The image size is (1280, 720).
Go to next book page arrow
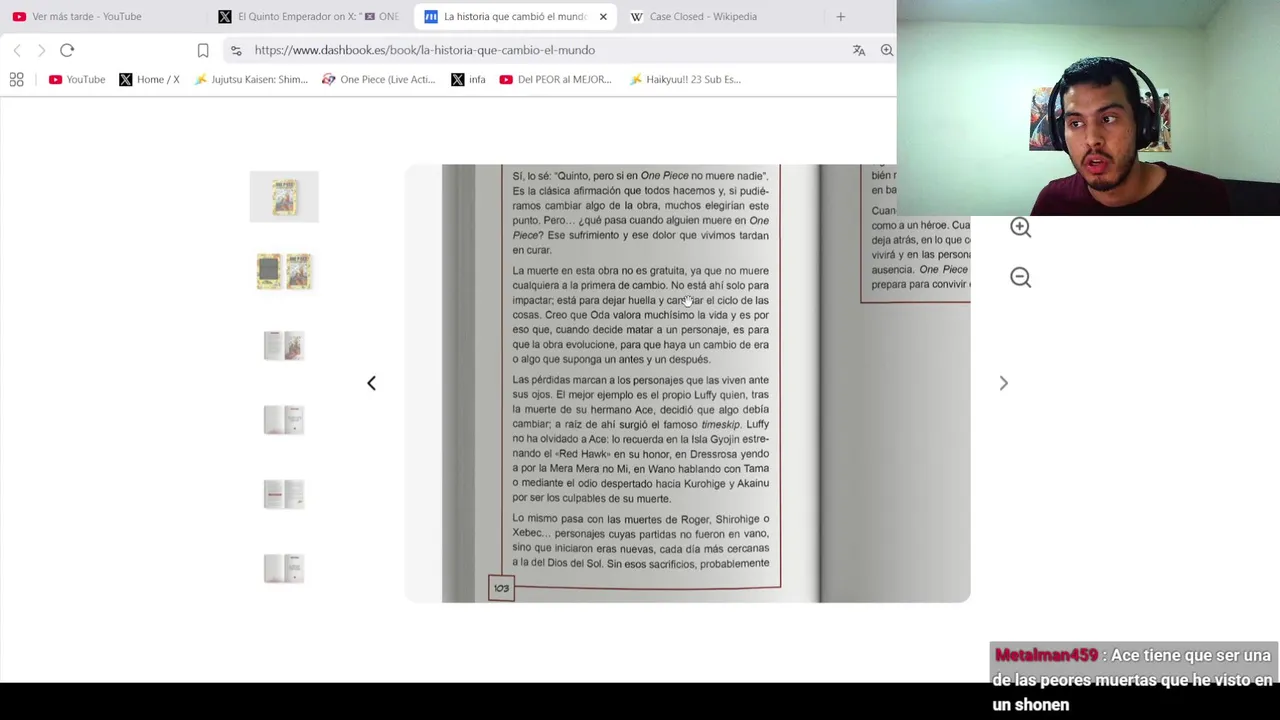tap(1003, 383)
